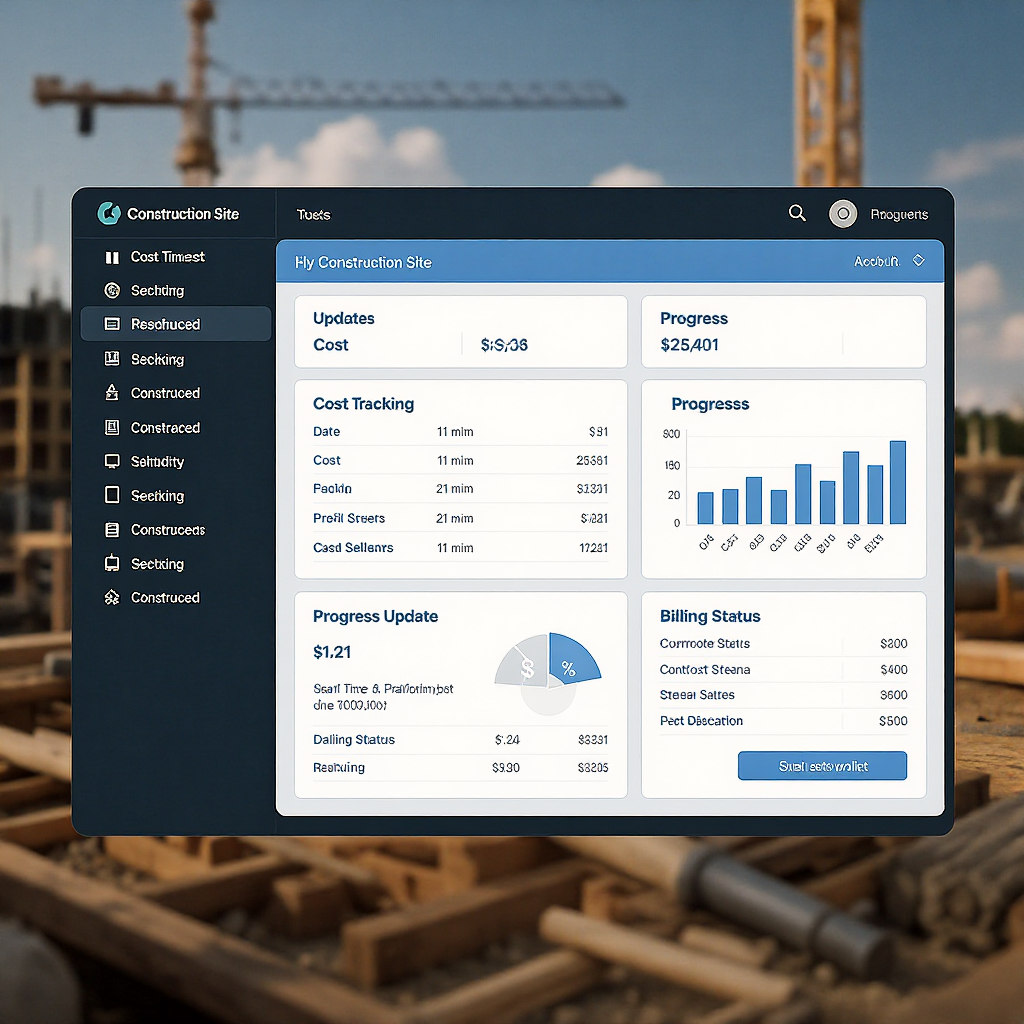This screenshot has width=1024, height=1024.
Task: Click the user avatar in the top bar
Action: pos(843,213)
